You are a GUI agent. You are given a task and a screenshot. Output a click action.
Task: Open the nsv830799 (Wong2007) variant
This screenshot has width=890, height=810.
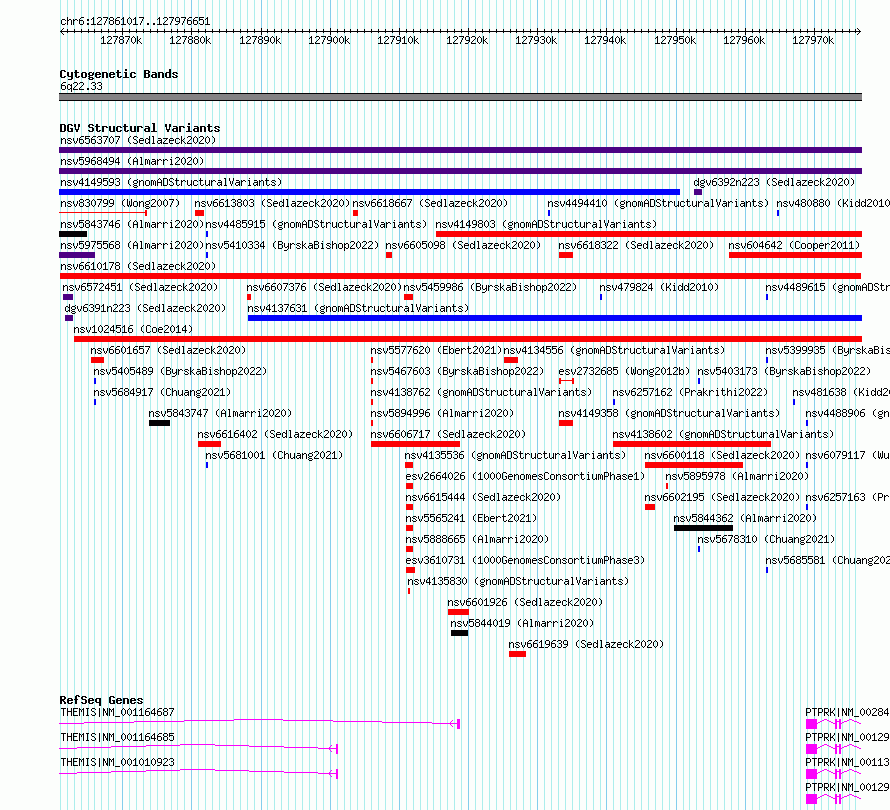pos(120,203)
